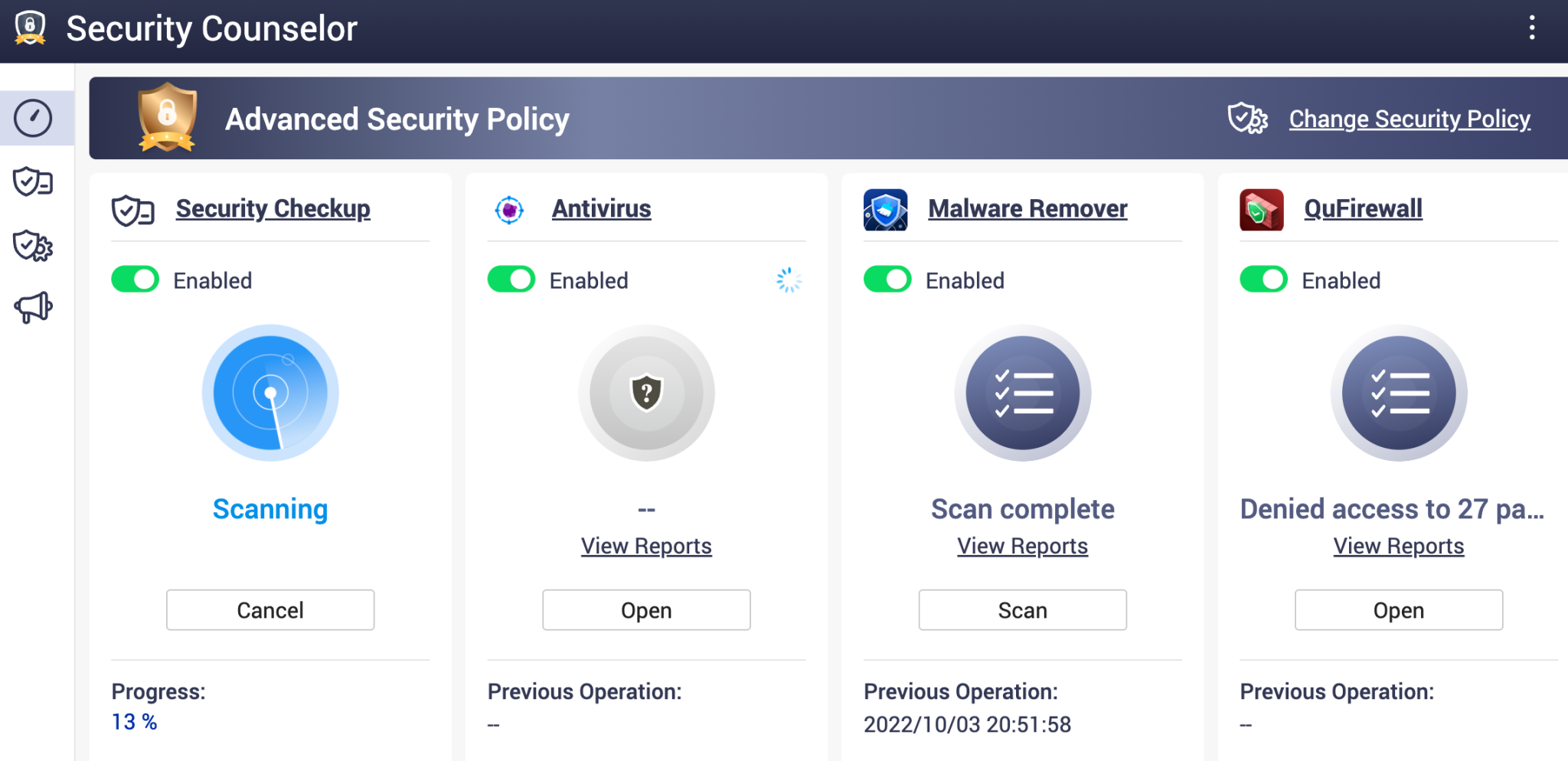Open the security checkup report sidebar icon
The width and height of the screenshot is (1568, 761).
[x=32, y=182]
